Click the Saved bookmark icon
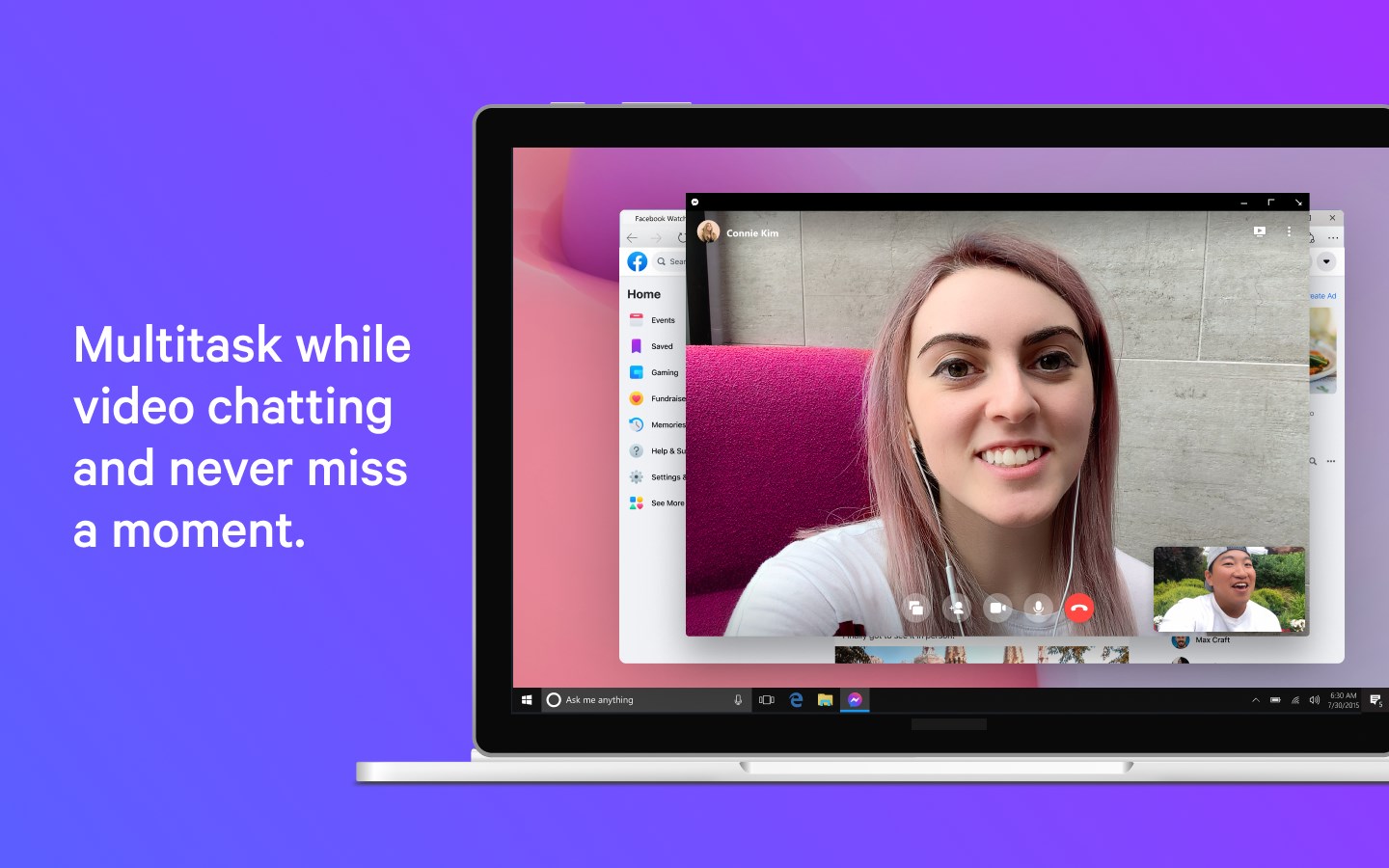Viewport: 1389px width, 868px height. (x=637, y=345)
